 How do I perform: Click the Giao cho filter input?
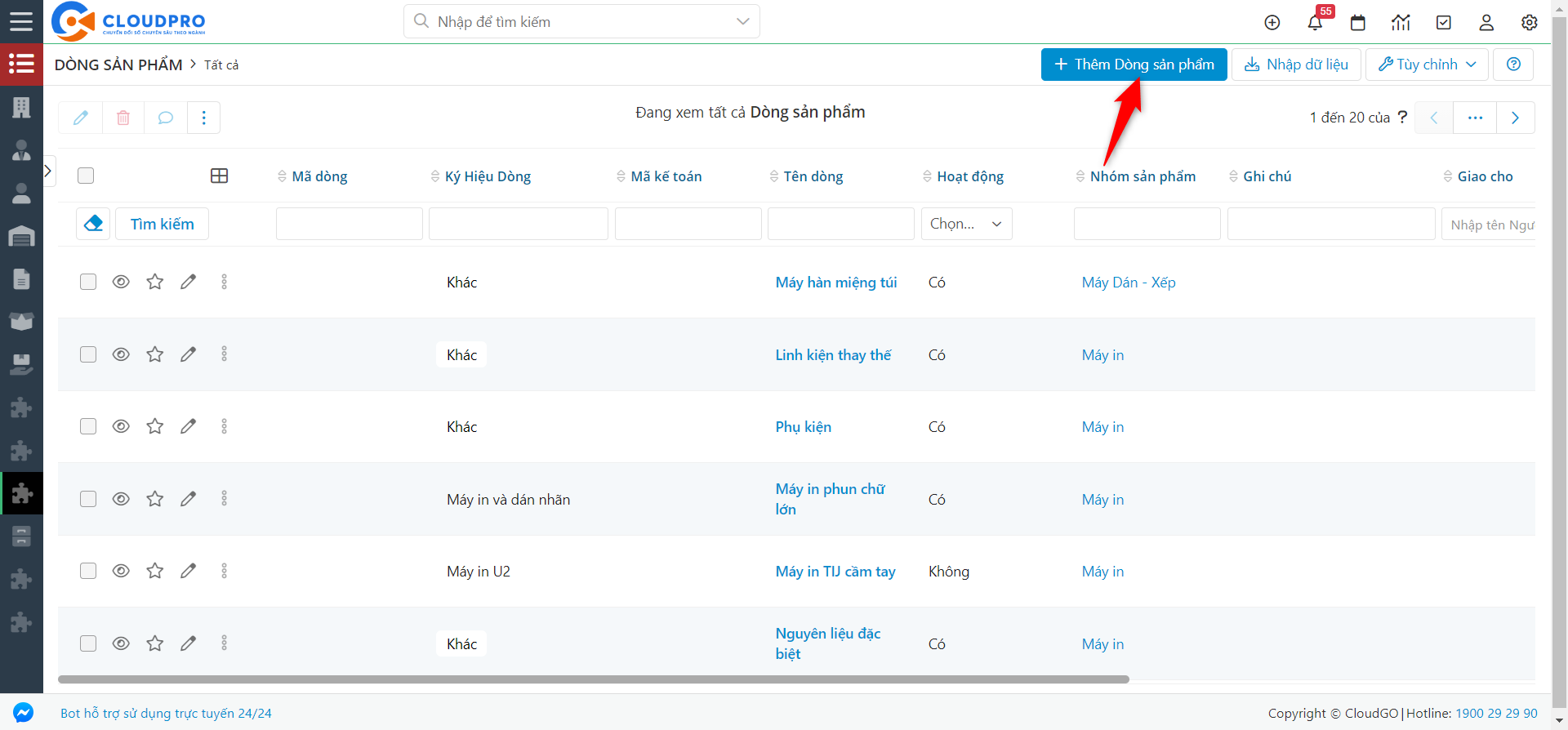coord(1488,224)
